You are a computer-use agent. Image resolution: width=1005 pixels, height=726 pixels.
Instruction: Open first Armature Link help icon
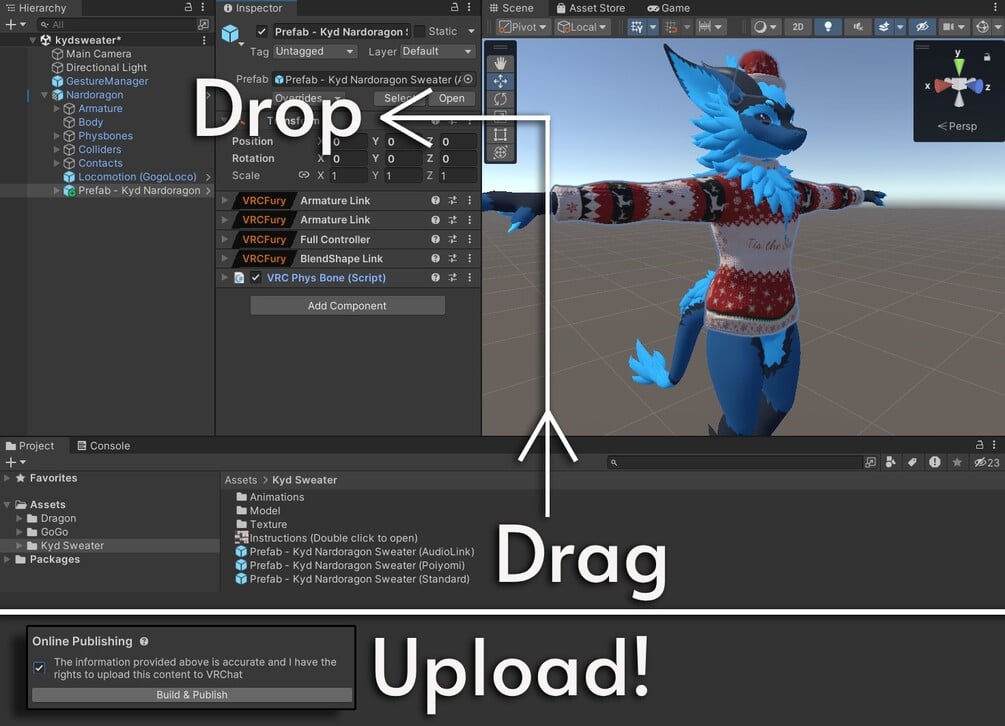(x=435, y=200)
